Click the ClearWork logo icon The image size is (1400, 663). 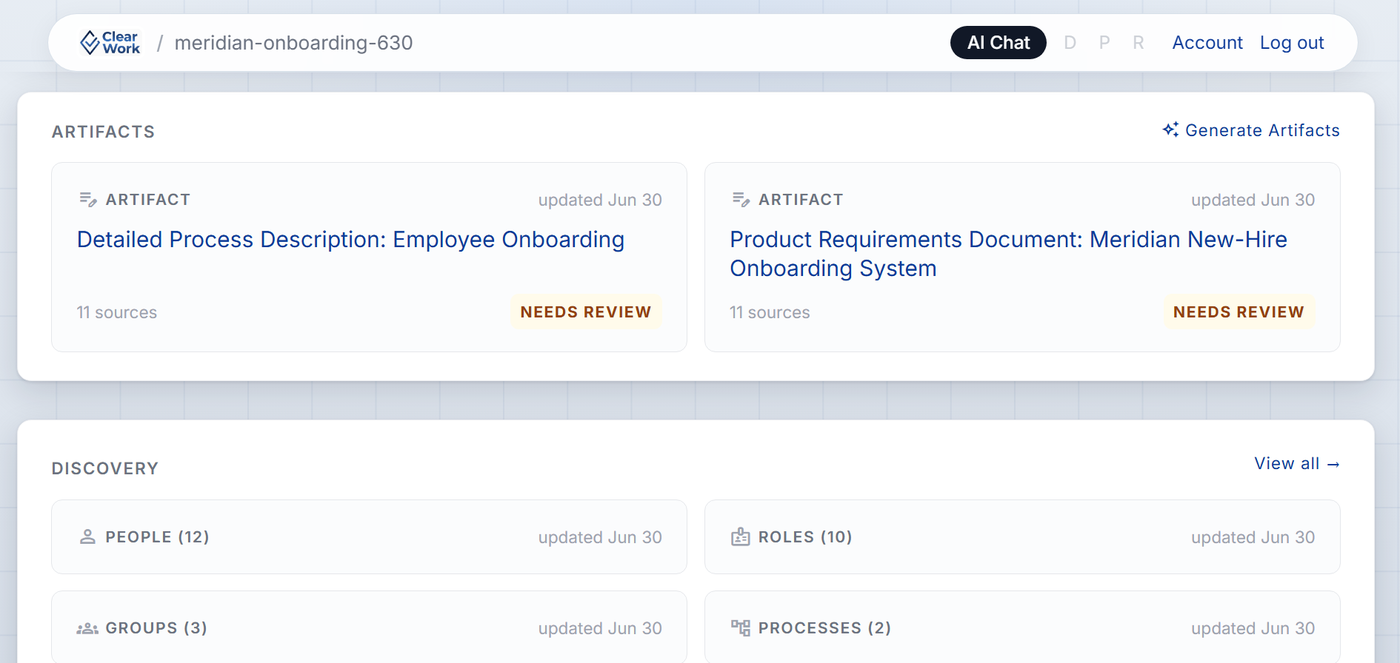coord(89,42)
